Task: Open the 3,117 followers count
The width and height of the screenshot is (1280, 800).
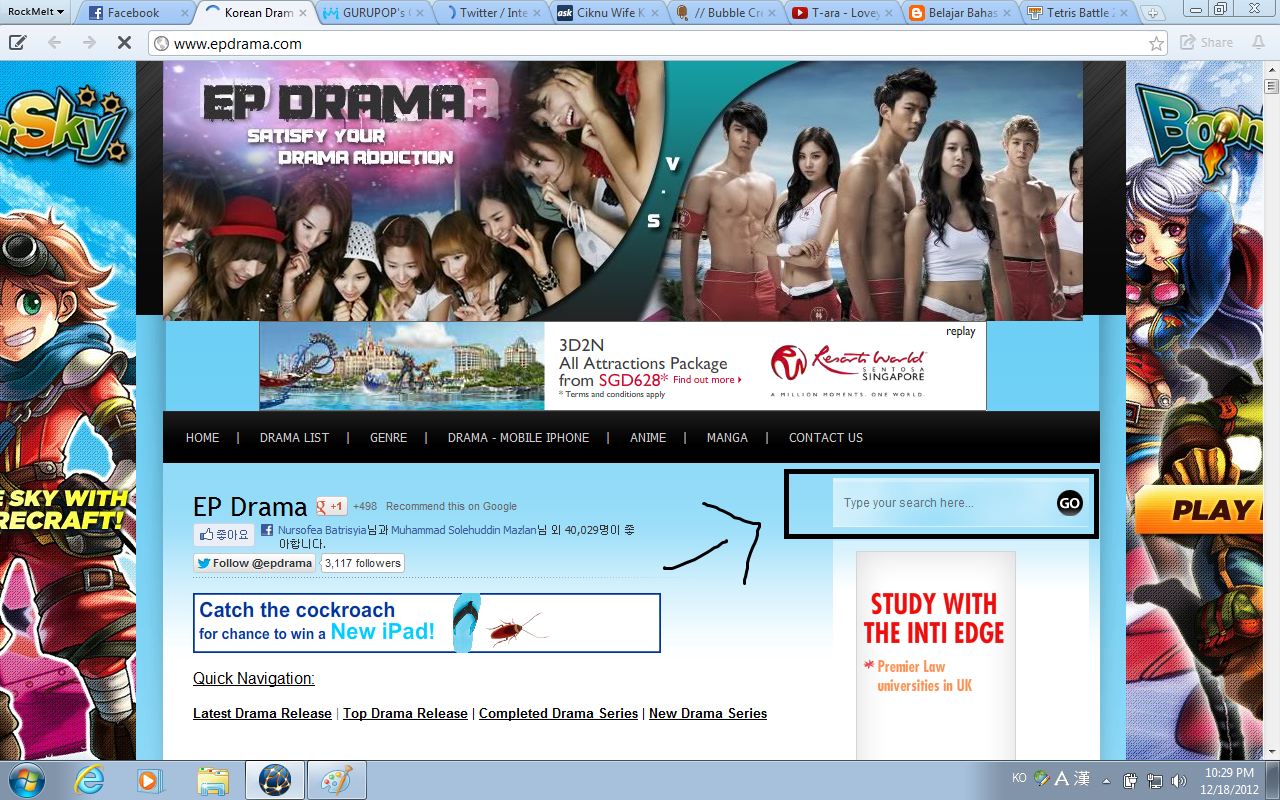Action: pyautogui.click(x=363, y=563)
